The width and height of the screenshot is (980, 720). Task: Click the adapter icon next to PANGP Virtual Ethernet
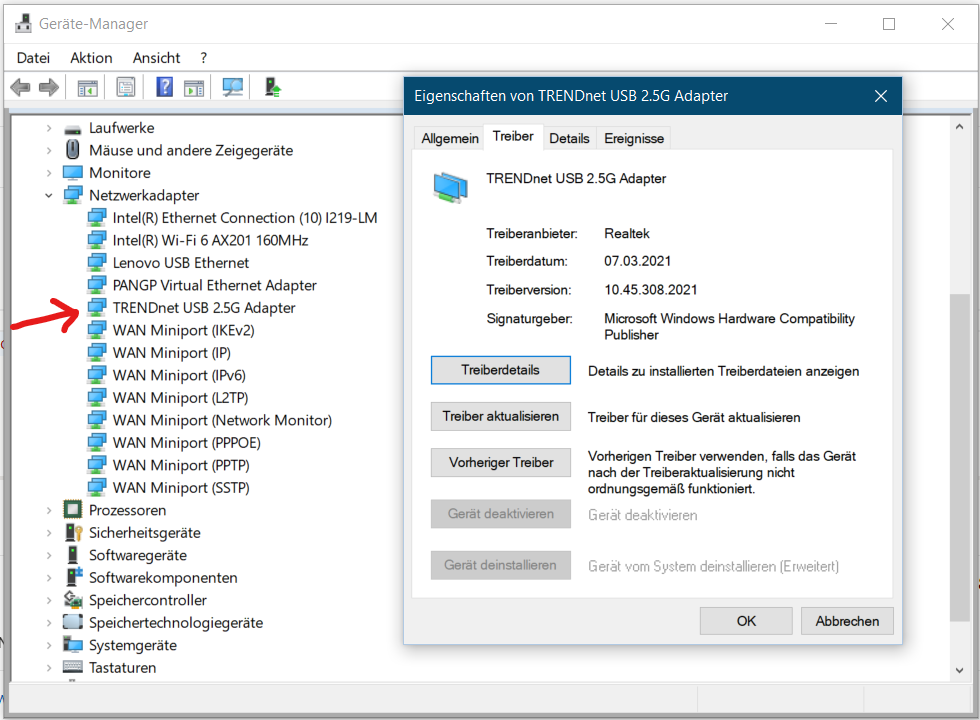pyautogui.click(x=97, y=285)
